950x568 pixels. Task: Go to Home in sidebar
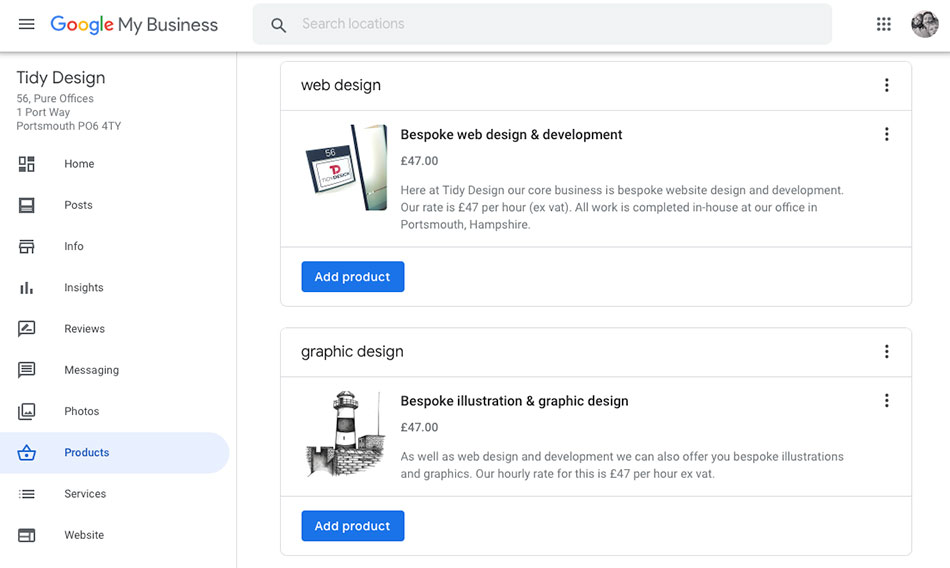pos(79,164)
